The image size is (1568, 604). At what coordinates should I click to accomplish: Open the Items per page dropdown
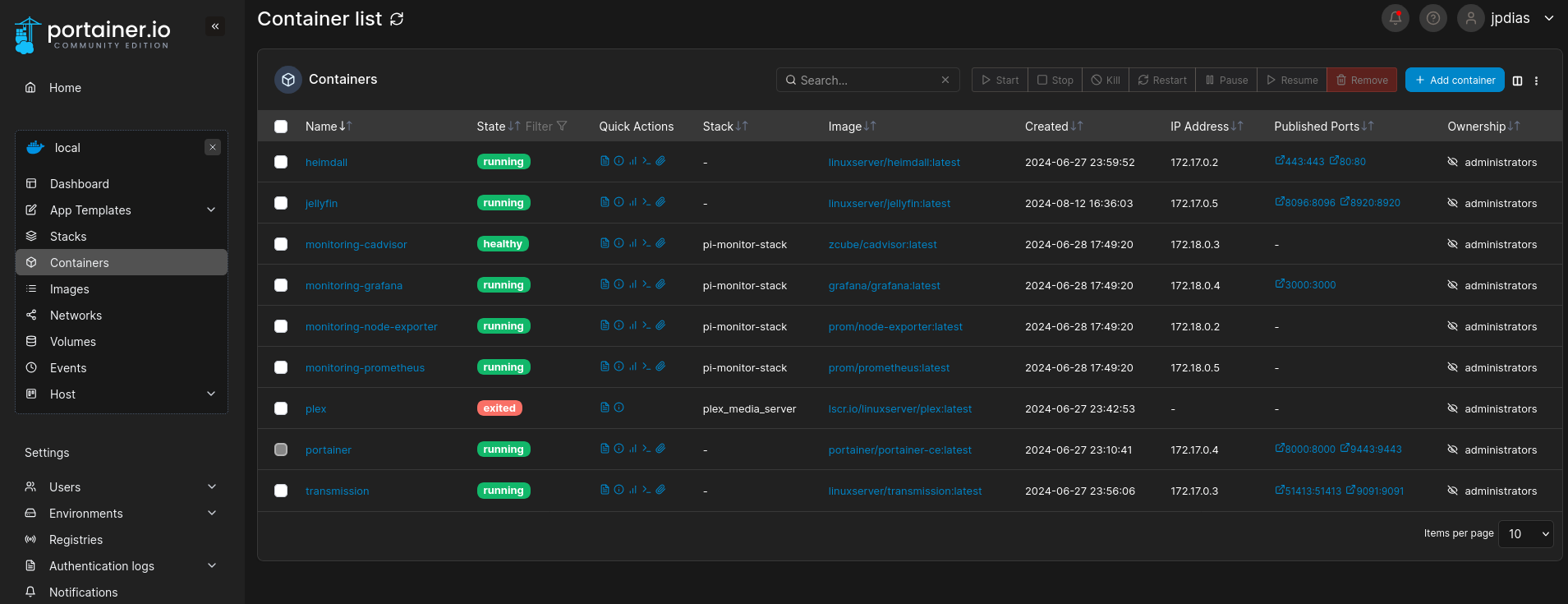click(x=1525, y=534)
